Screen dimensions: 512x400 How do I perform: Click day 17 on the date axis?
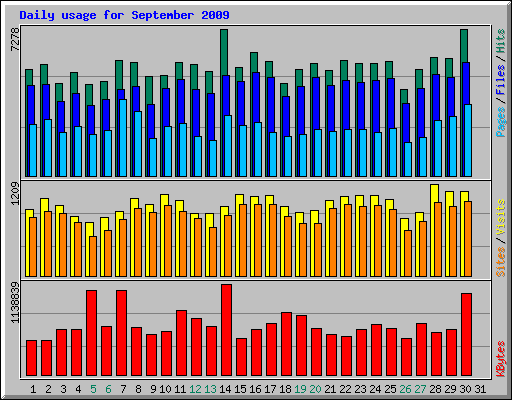tap(270, 389)
